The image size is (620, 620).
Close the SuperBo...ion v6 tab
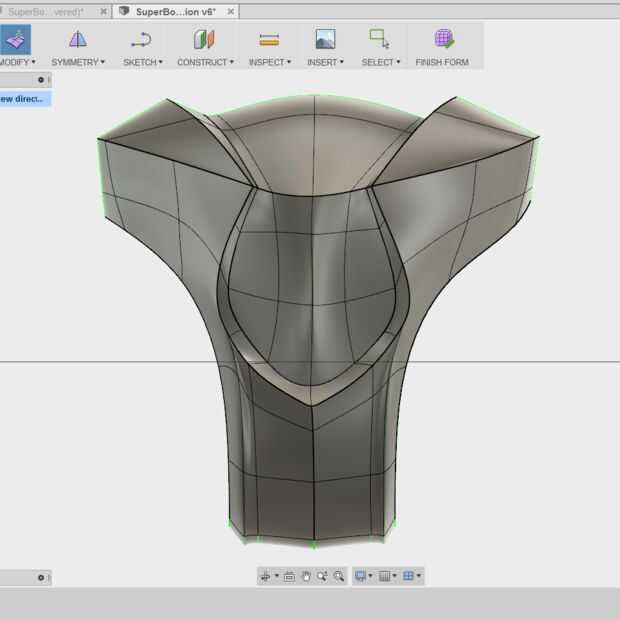[x=230, y=11]
